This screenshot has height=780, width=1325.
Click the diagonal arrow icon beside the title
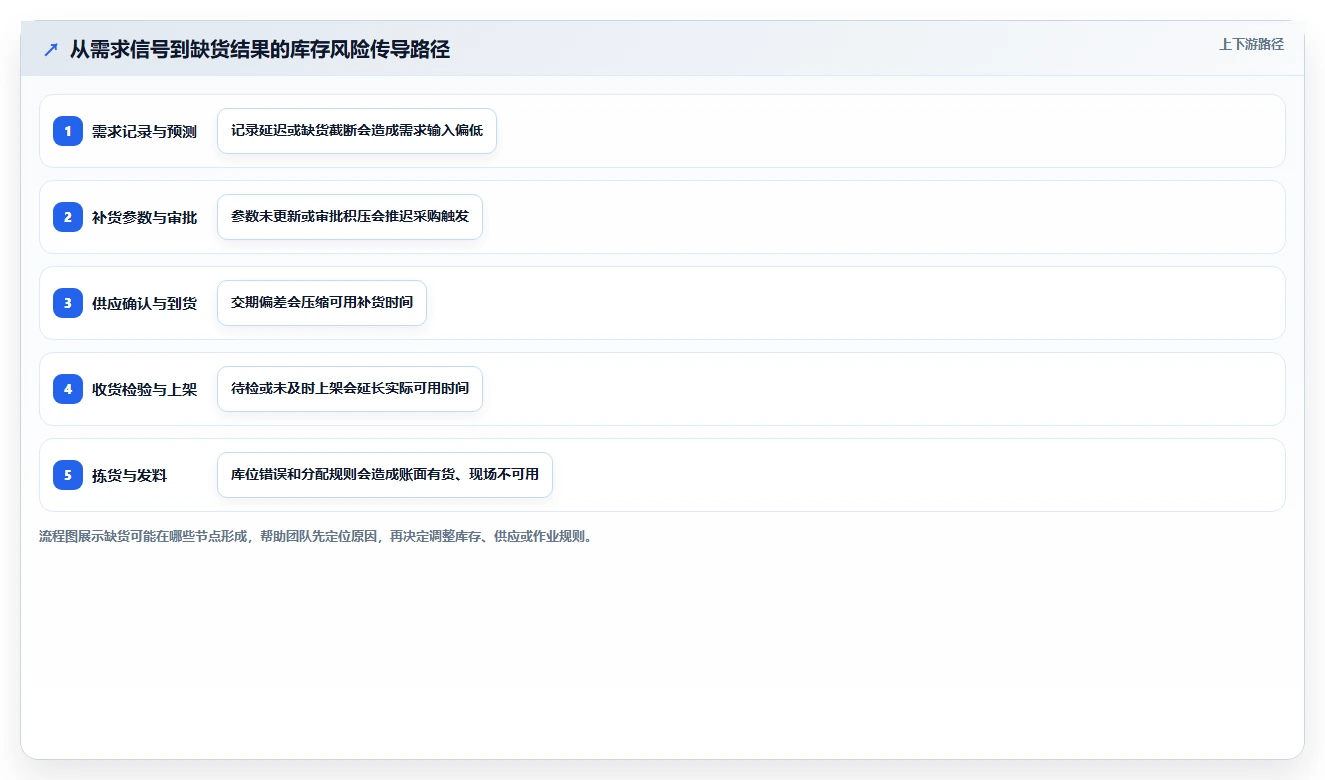(51, 50)
